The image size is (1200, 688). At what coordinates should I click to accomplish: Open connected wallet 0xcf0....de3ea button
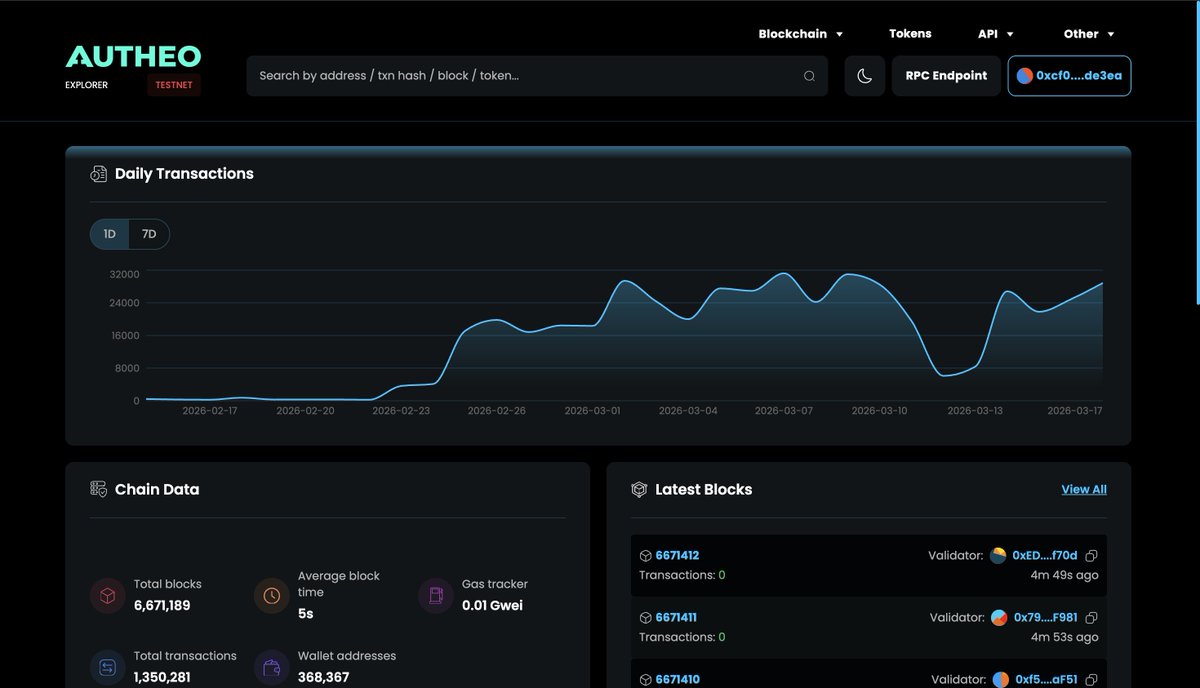click(x=1069, y=76)
